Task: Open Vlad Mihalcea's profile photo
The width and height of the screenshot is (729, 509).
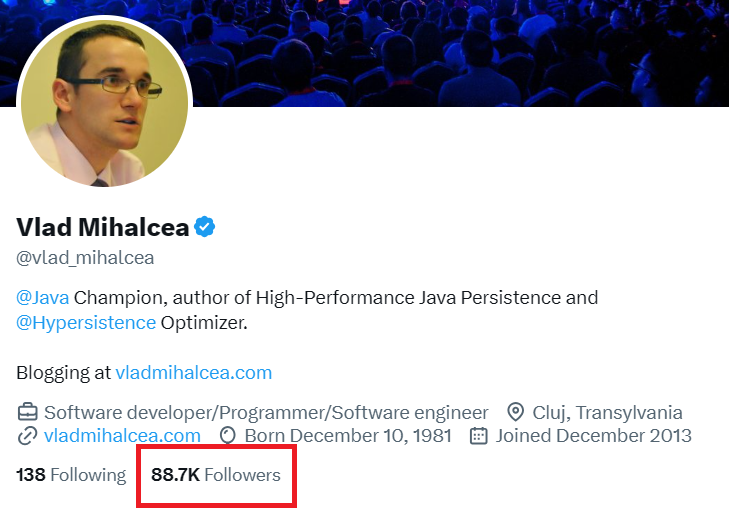Action: click(104, 104)
